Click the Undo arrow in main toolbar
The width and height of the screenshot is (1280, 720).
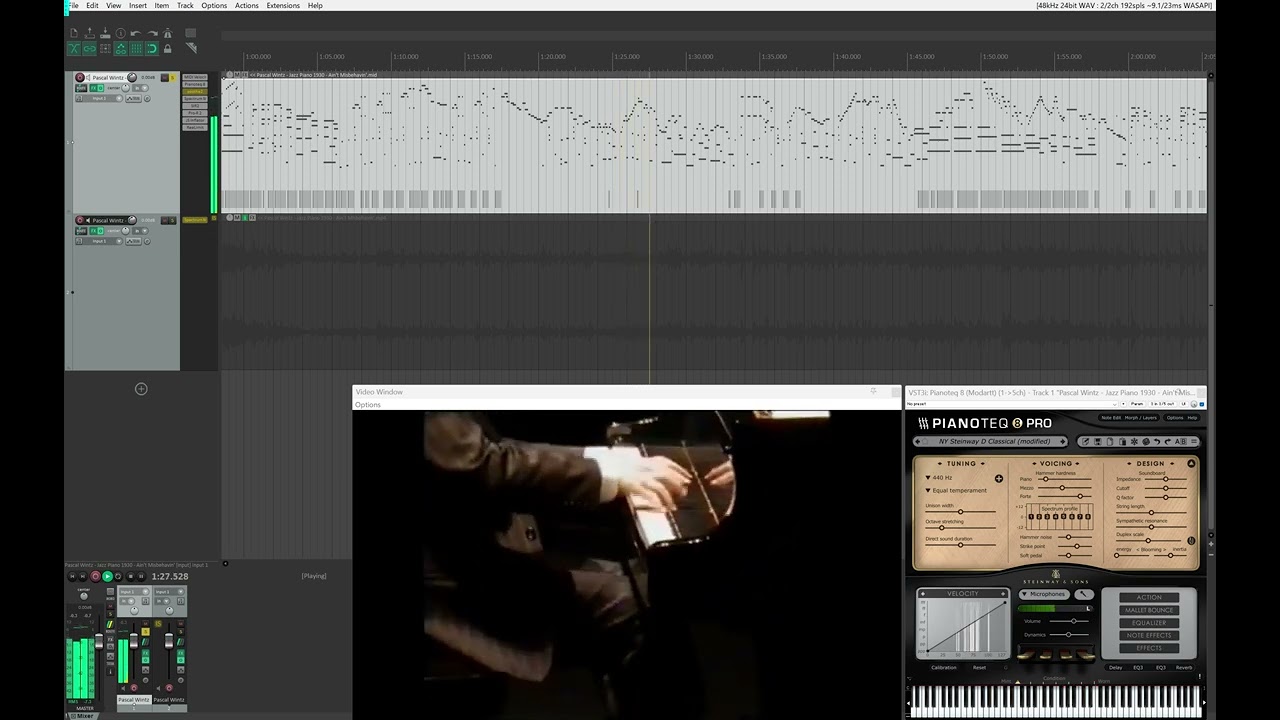click(x=136, y=33)
